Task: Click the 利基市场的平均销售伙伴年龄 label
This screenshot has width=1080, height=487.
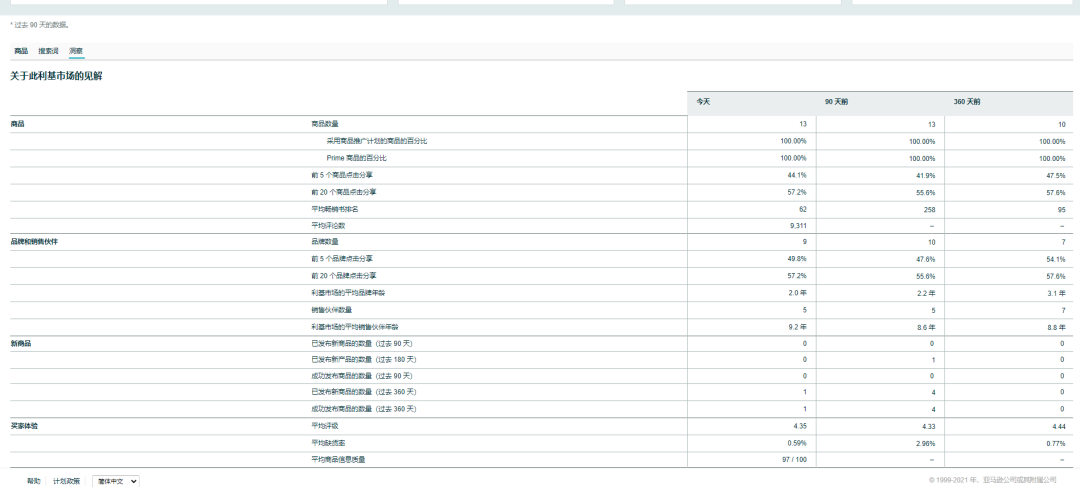Action: click(355, 327)
